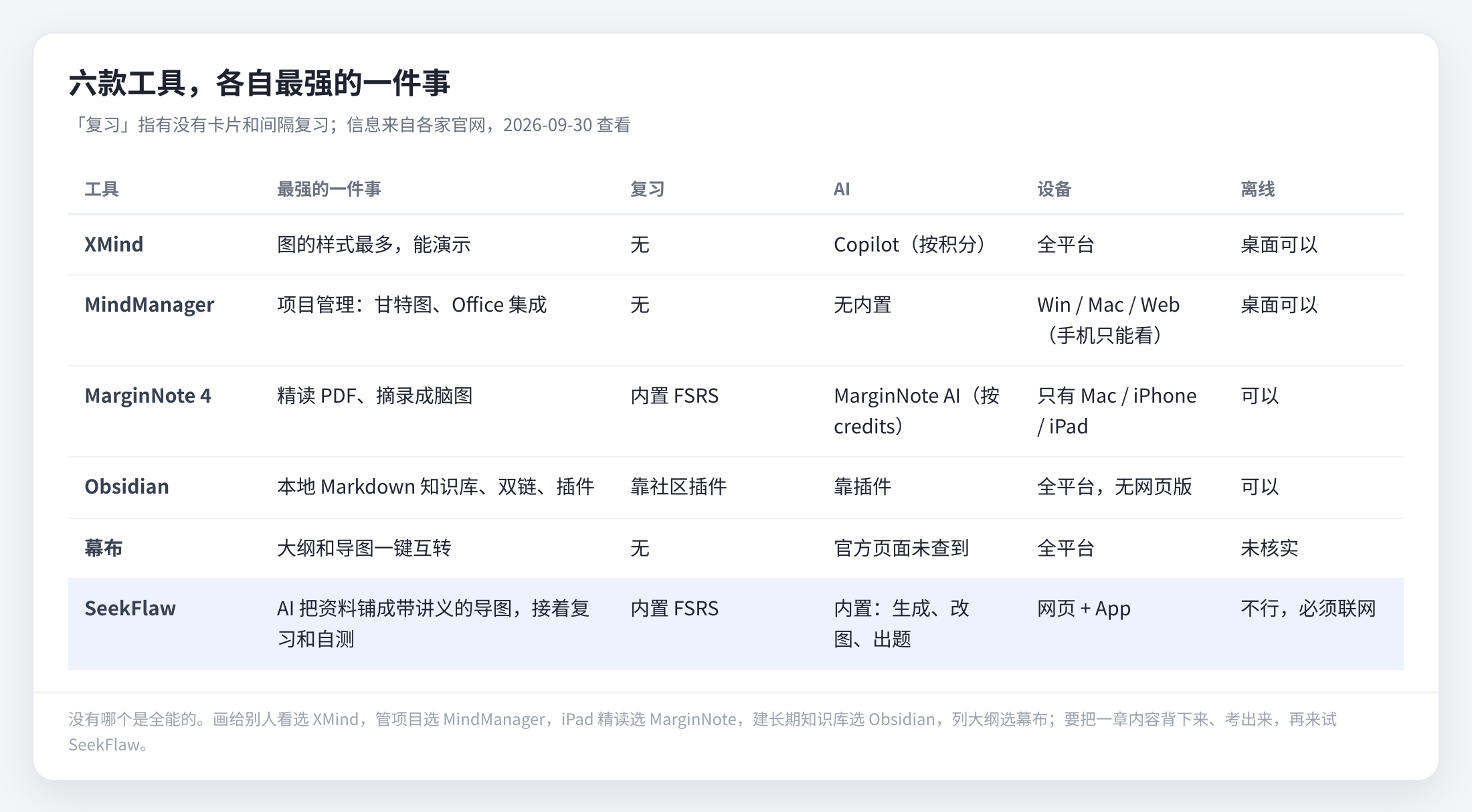Click MarginNote 4's 内置 FSRS cell

tap(674, 396)
